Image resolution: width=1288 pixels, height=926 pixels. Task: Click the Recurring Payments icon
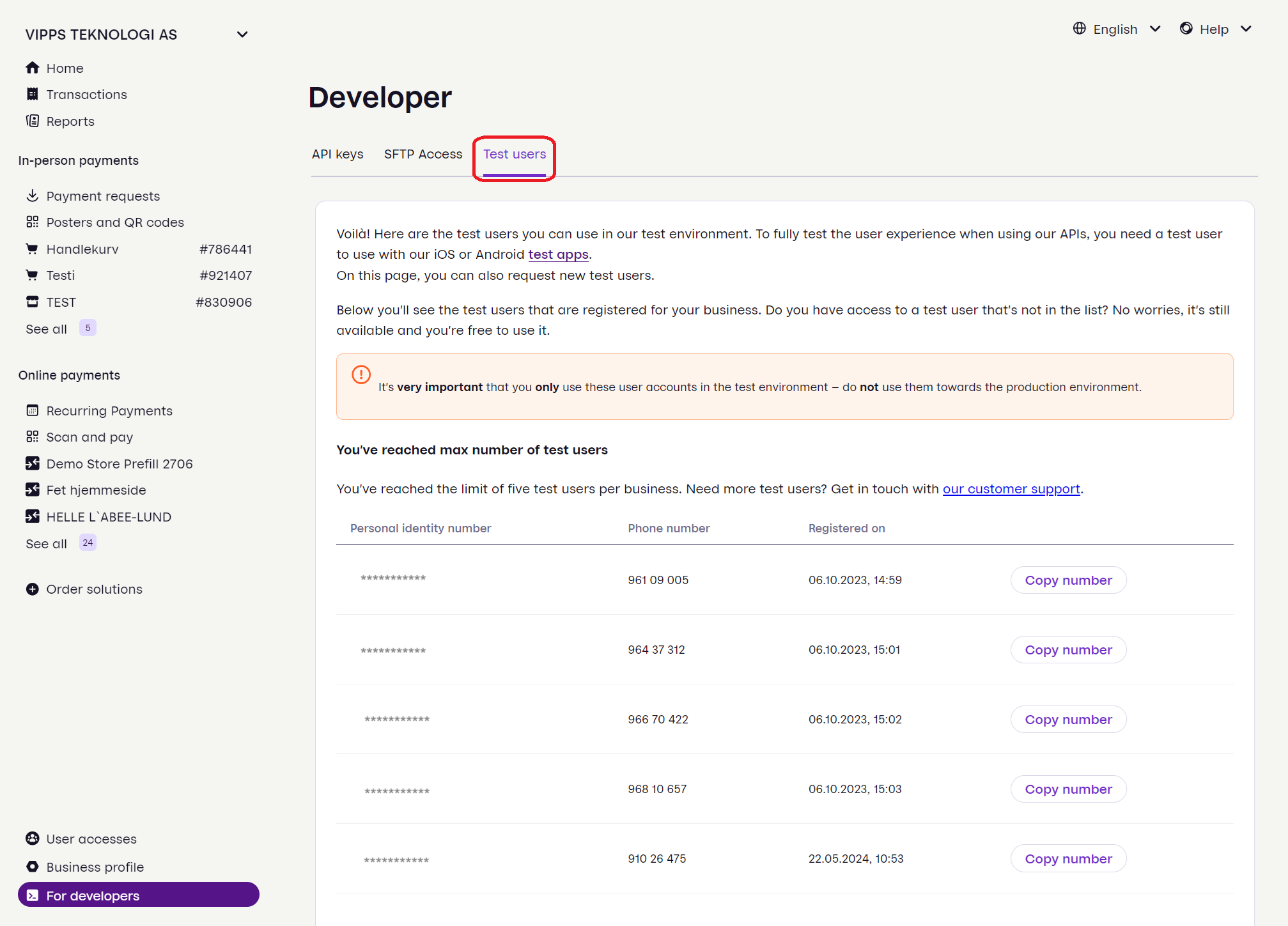tap(33, 411)
